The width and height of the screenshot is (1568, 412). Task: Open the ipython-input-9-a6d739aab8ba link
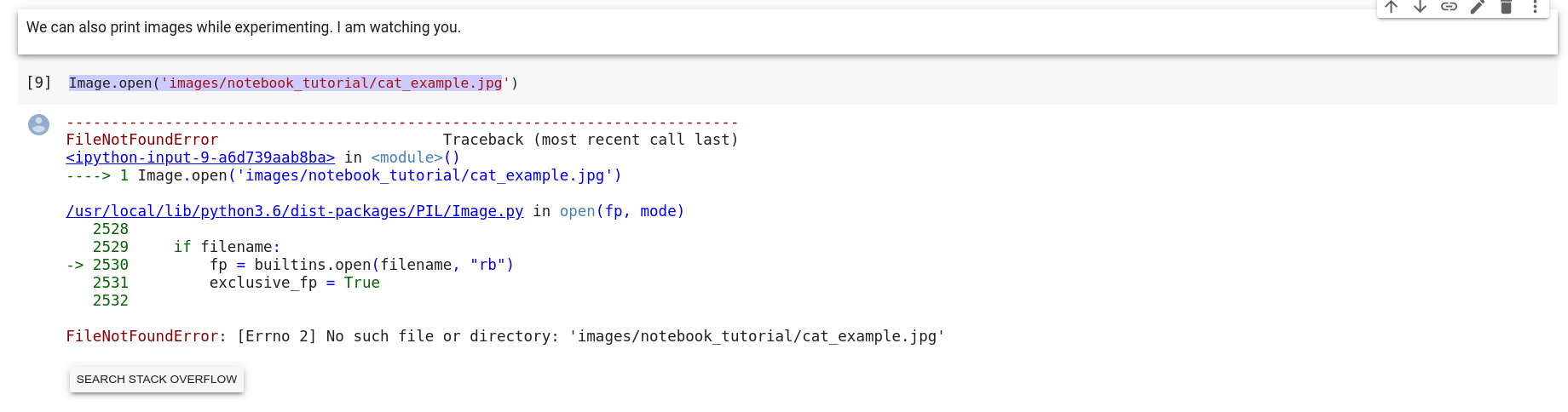[x=200, y=157]
